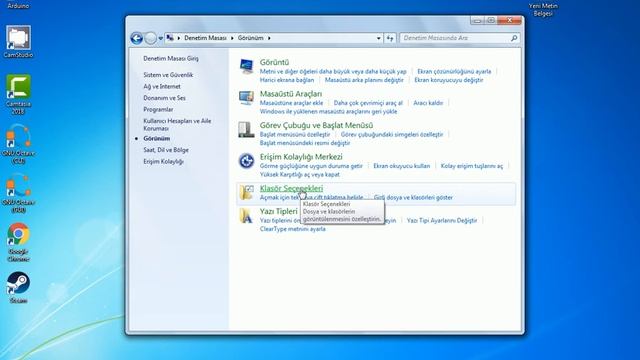Click the search magnifier icon
Image resolution: width=640 pixels, height=360 pixels.
point(514,38)
